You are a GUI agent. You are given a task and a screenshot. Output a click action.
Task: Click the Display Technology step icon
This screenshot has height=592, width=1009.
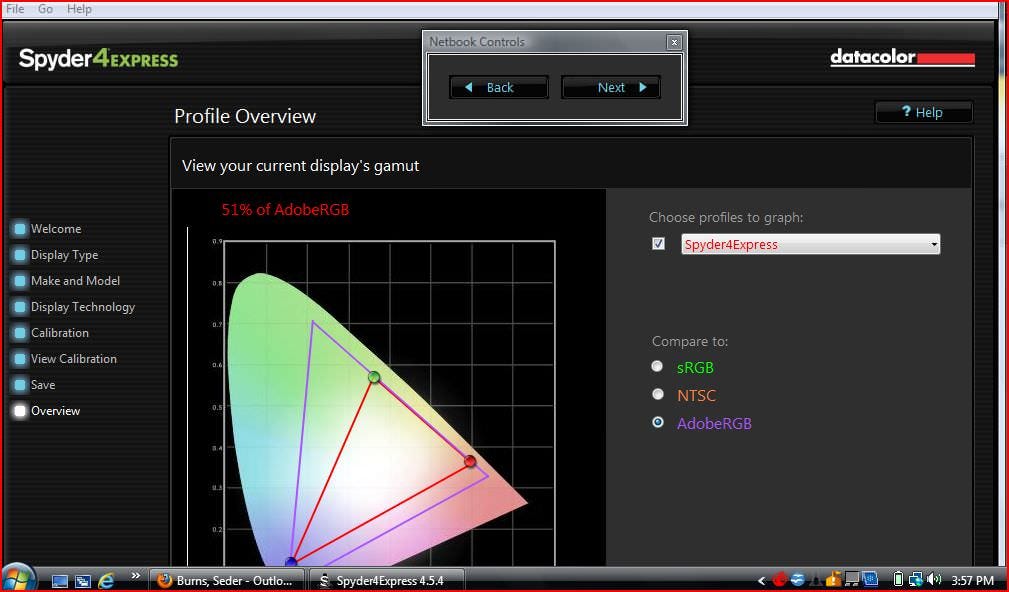click(x=20, y=307)
